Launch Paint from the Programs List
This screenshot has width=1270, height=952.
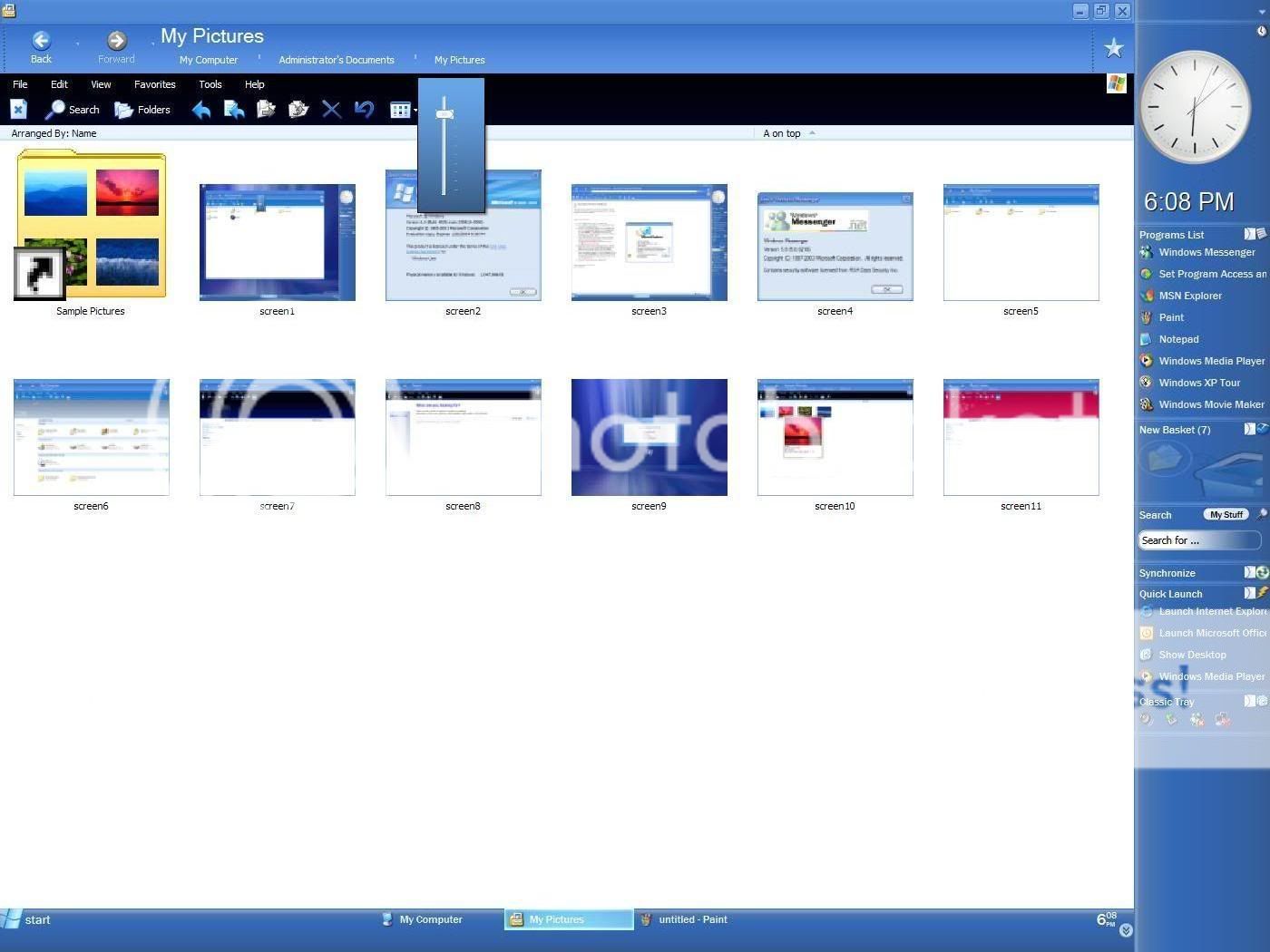pyautogui.click(x=1170, y=317)
